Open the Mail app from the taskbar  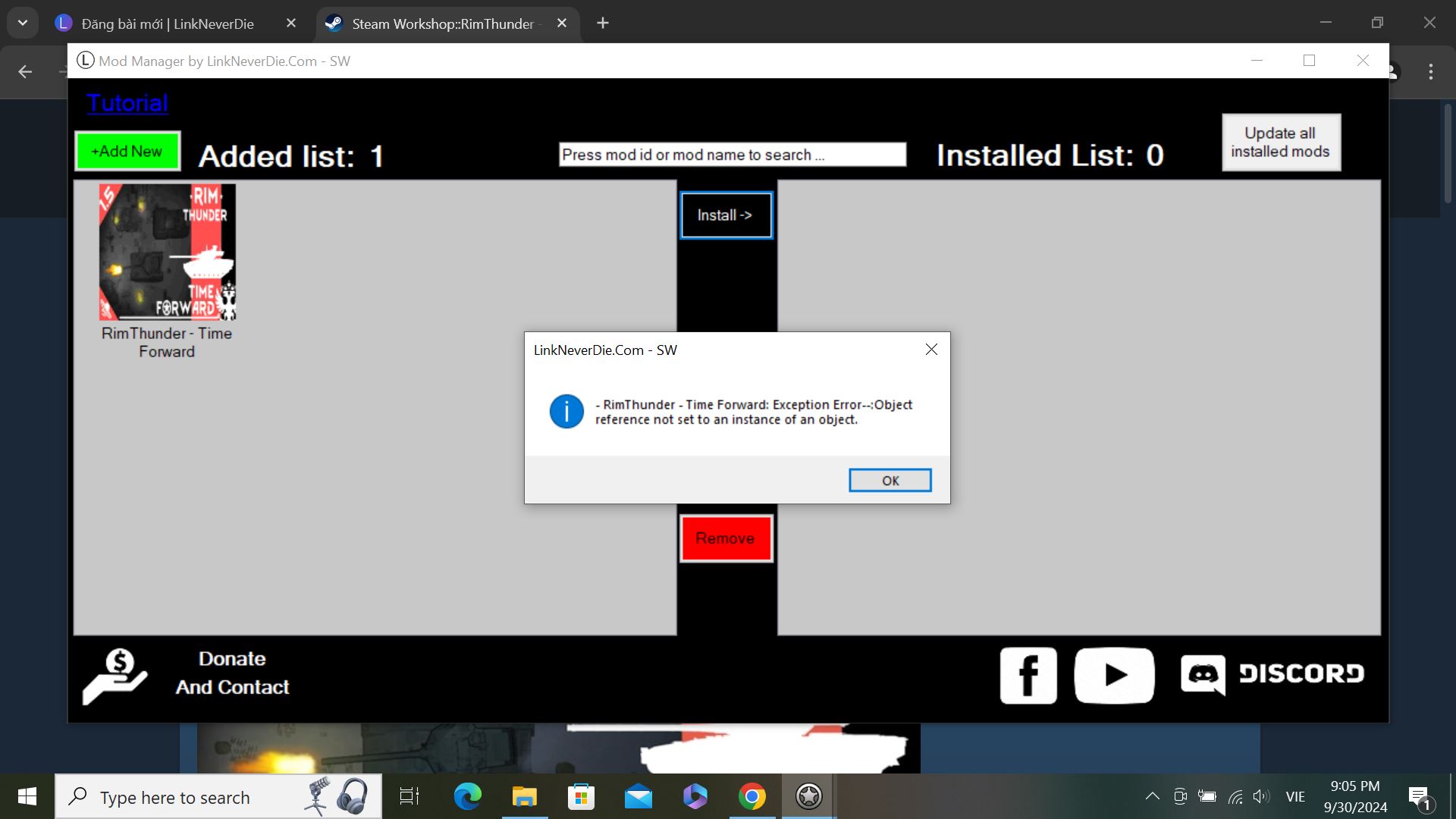pyautogui.click(x=638, y=796)
